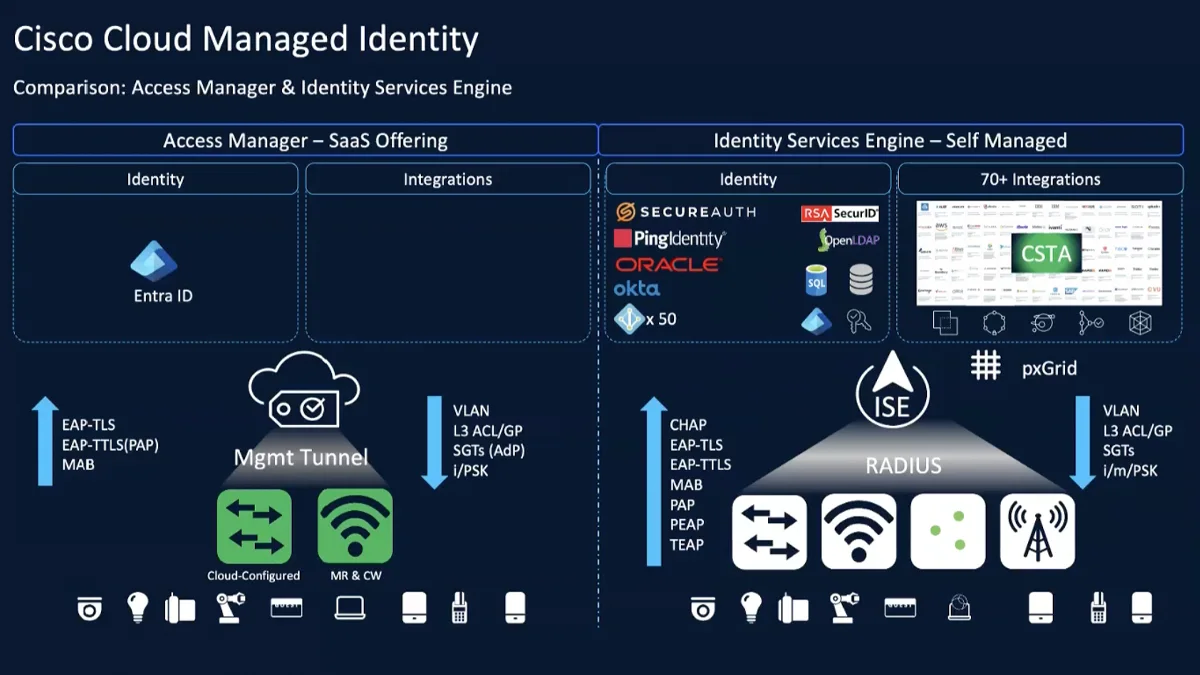Click the light bulb icon in Access Manager device row
Viewport: 1200px width, 675px height.
click(x=138, y=607)
